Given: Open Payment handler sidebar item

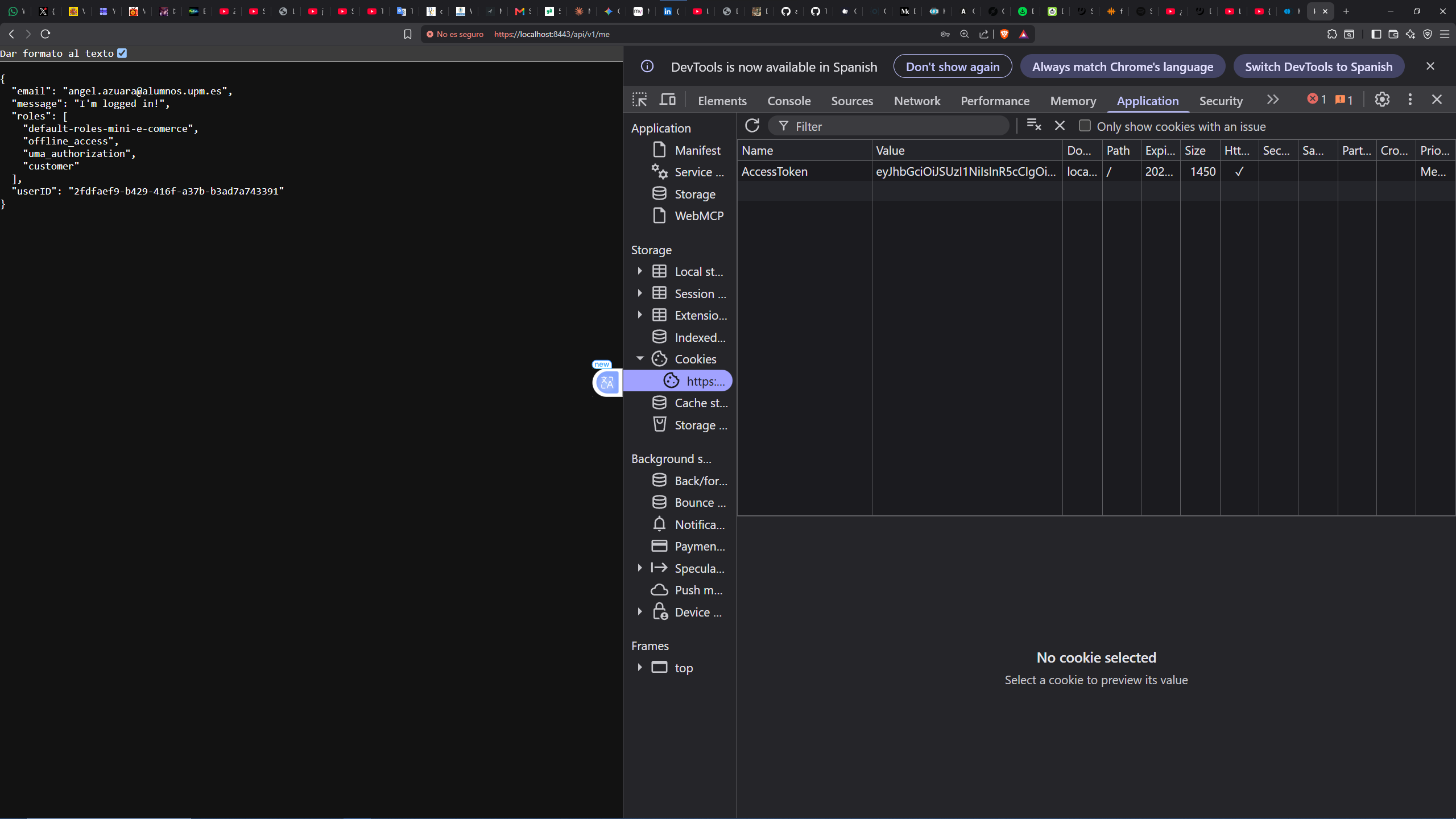Looking at the screenshot, I should (689, 546).
